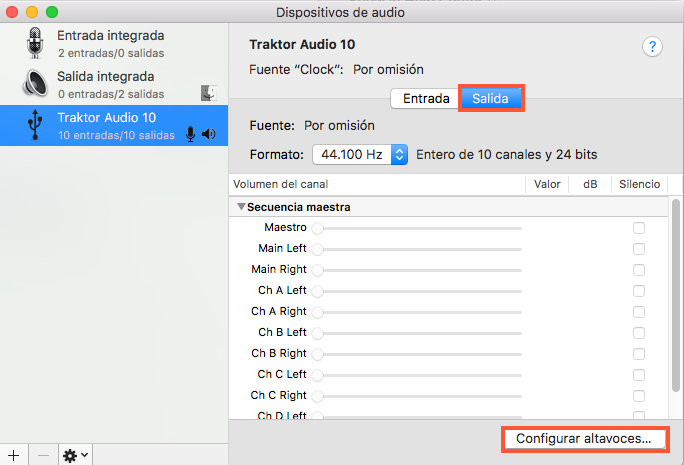This screenshot has width=684, height=465.
Task: Switch to the Salida tab
Action: point(490,99)
